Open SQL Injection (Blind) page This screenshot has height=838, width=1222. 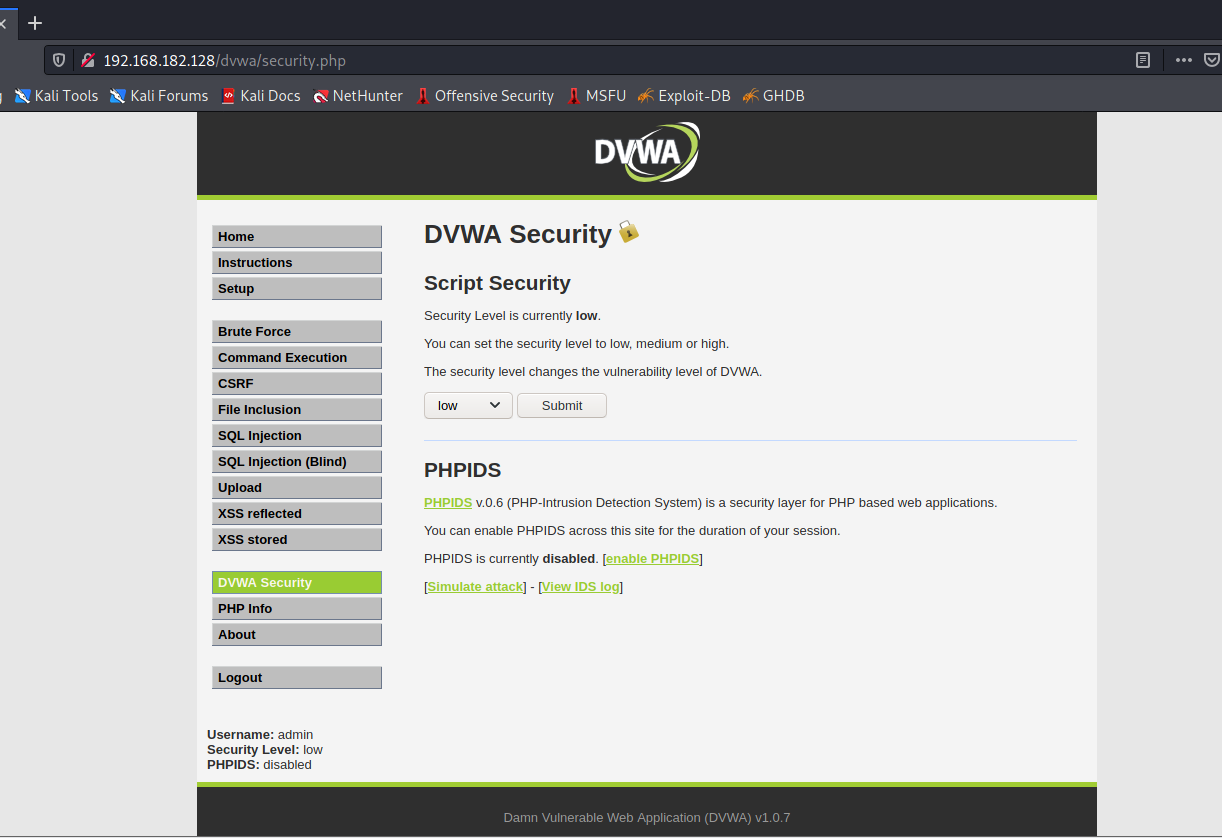click(x=297, y=461)
